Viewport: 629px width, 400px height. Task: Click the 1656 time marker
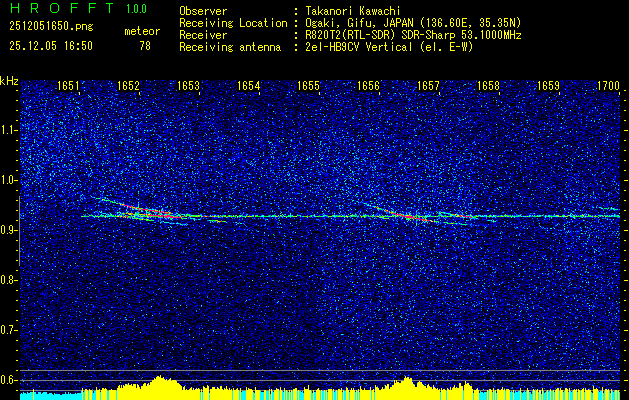(x=368, y=86)
